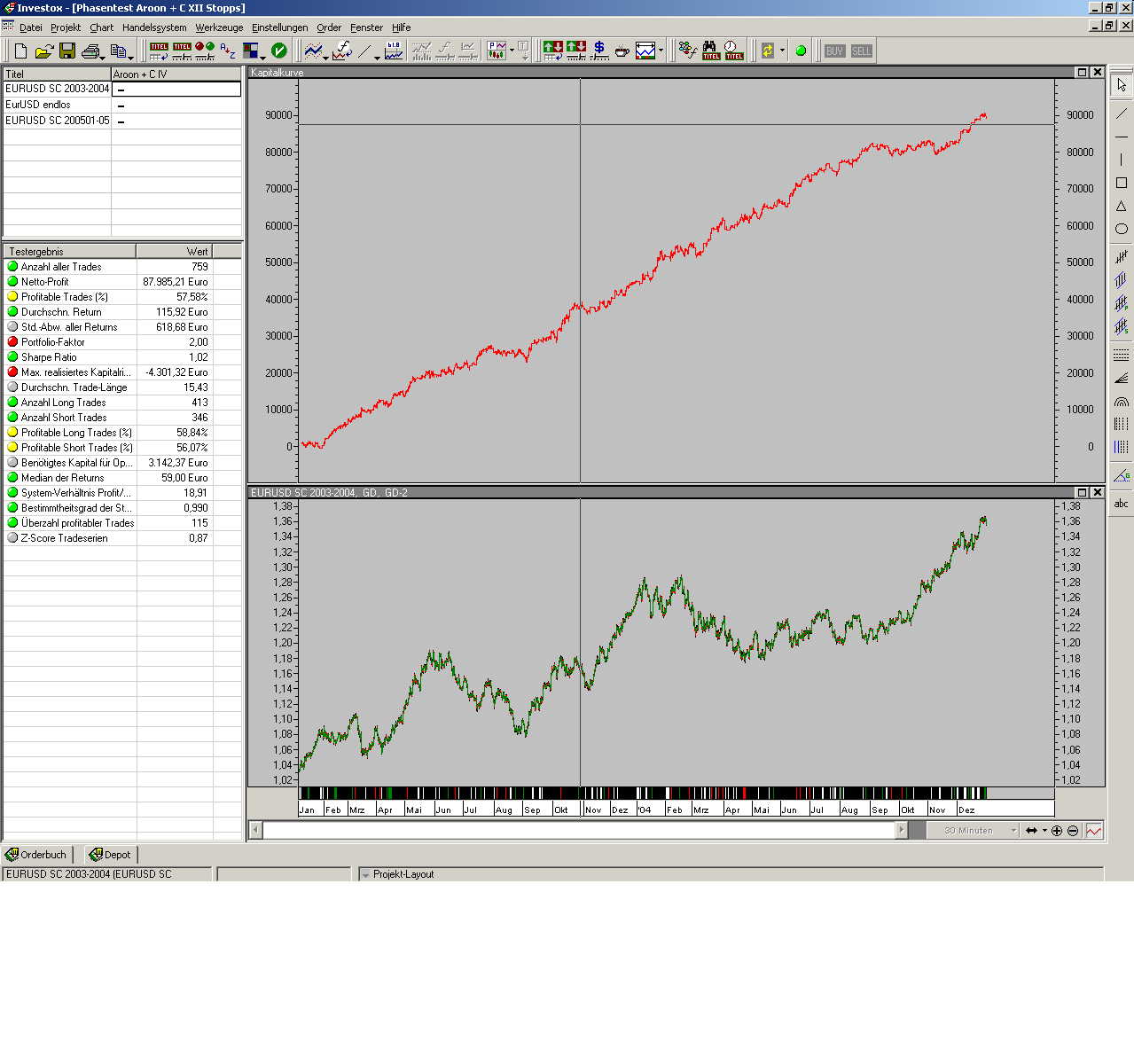This screenshot has height=1064, width=1134.
Task: Select the triangle drawing tool
Action: point(1121,206)
